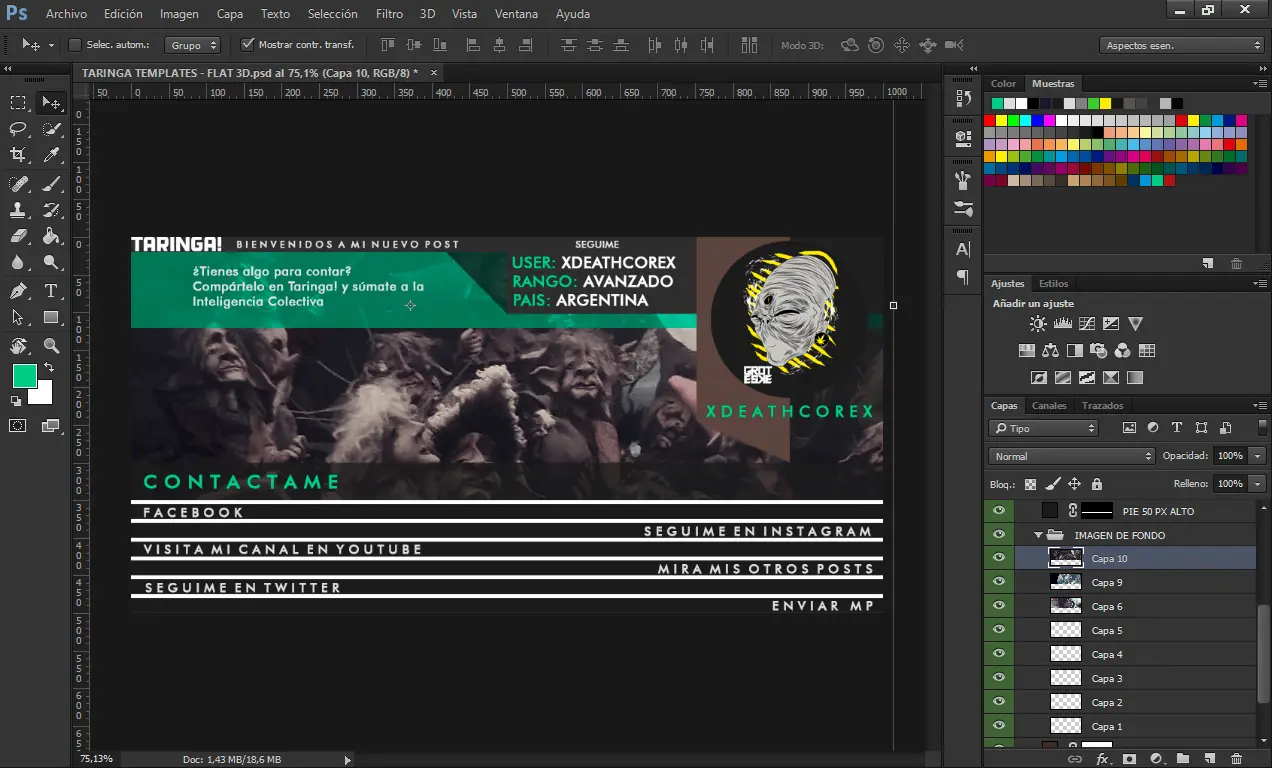Open the Opacidad slider arrow
The width and height of the screenshot is (1272, 768).
pos(1257,456)
